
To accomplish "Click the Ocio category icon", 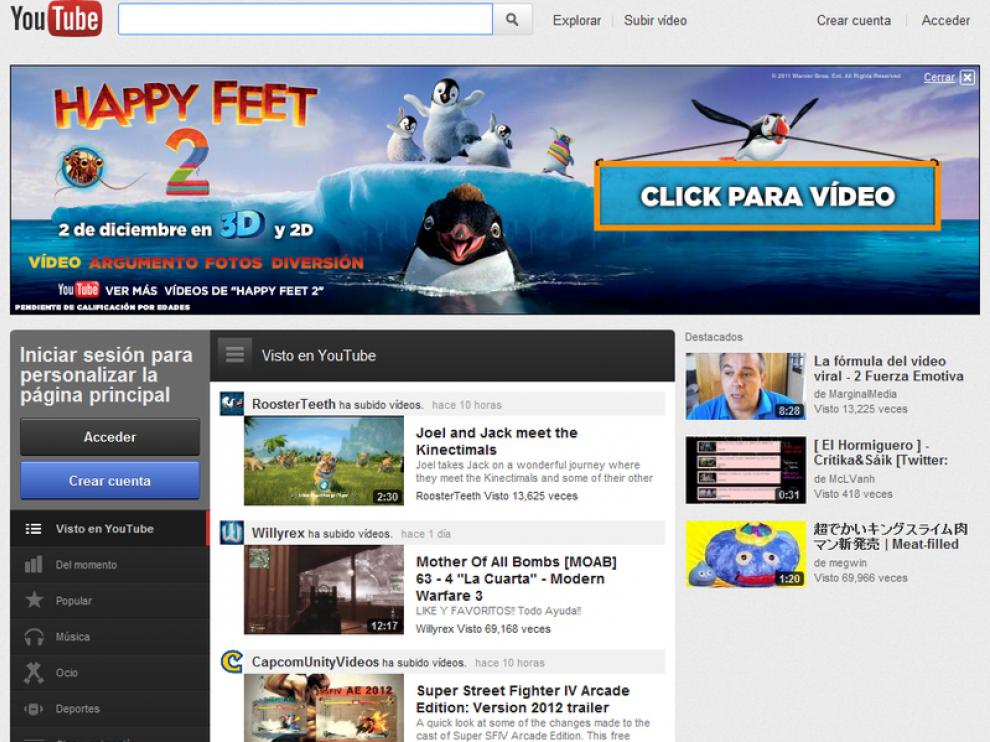I will pyautogui.click(x=33, y=673).
